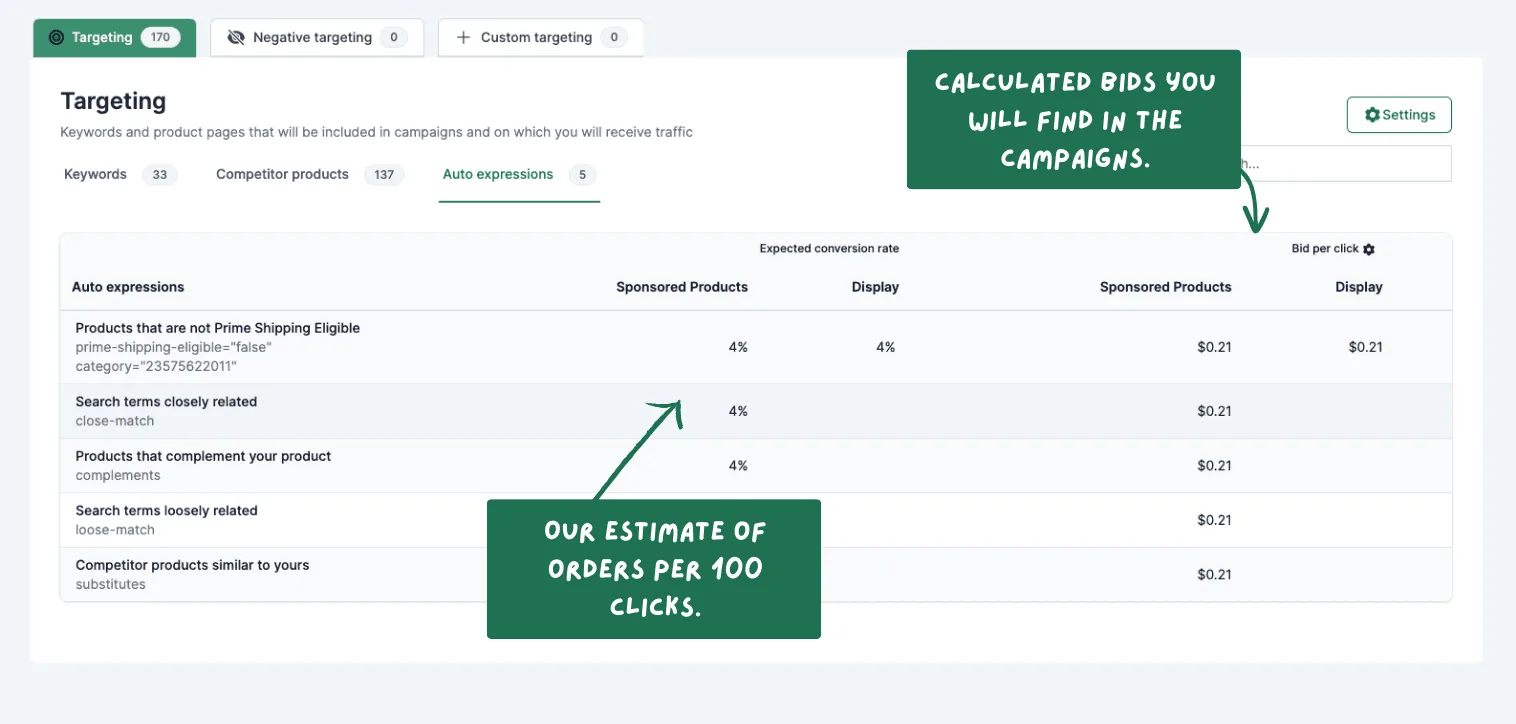Click the $0.21 Display bid value

(x=1365, y=347)
